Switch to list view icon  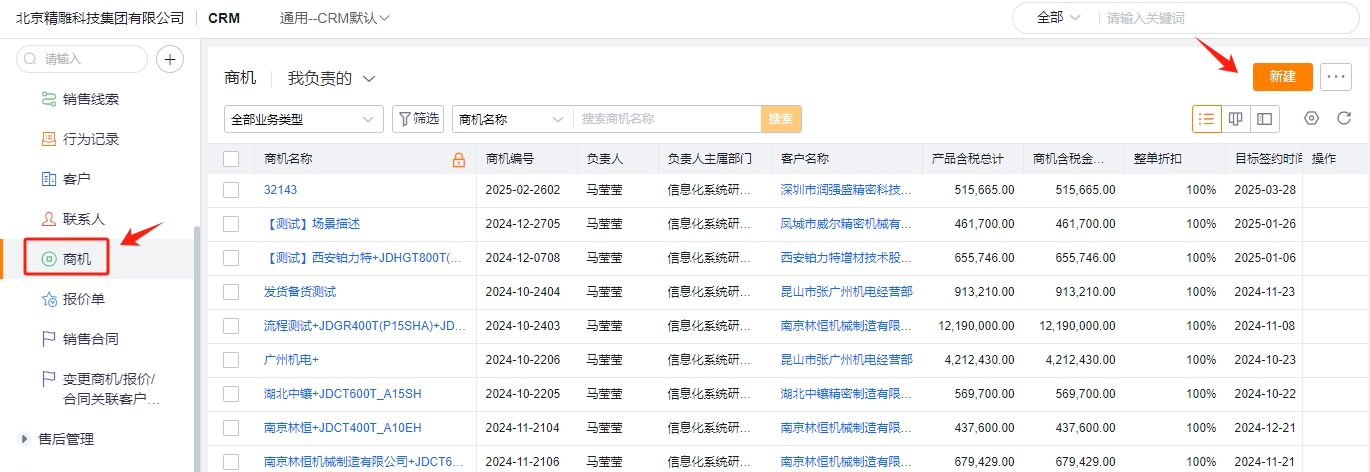(x=1207, y=119)
